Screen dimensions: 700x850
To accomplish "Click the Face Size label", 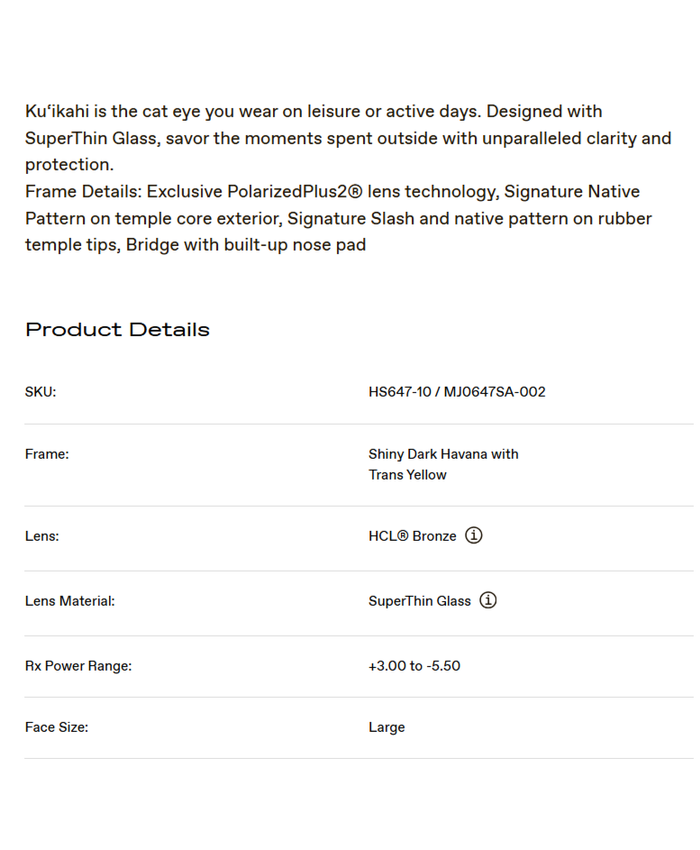I will 56,728.
